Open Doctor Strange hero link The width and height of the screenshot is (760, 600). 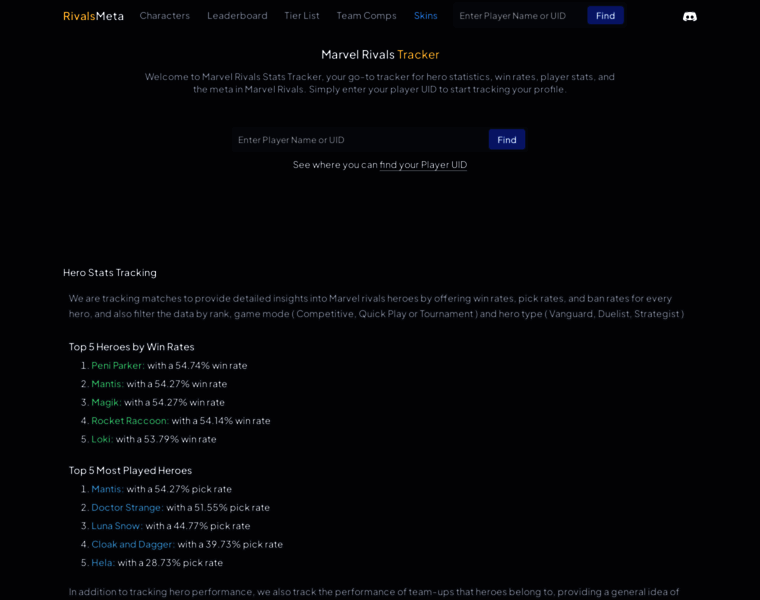(127, 507)
